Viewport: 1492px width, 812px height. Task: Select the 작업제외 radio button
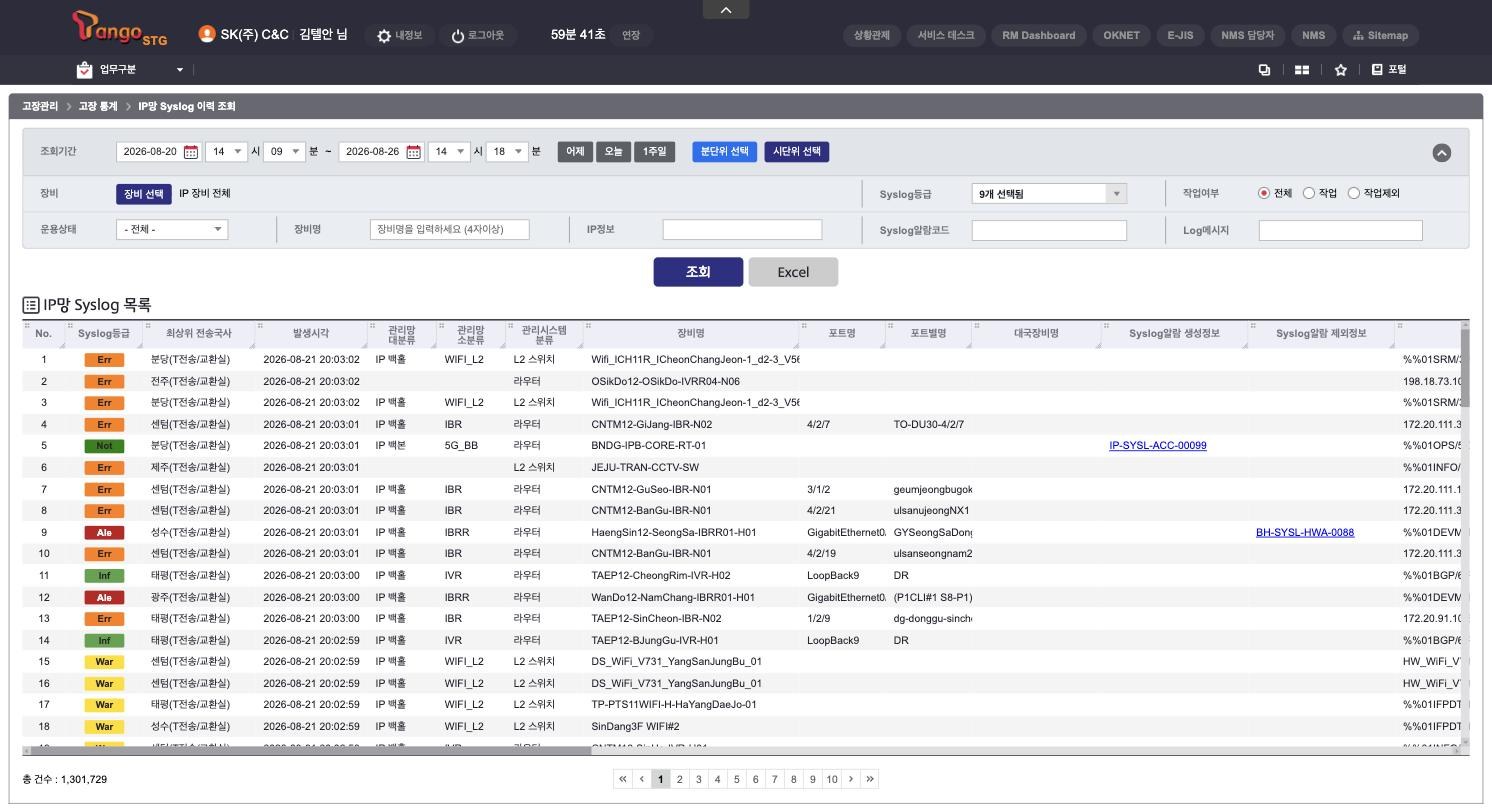point(1354,193)
